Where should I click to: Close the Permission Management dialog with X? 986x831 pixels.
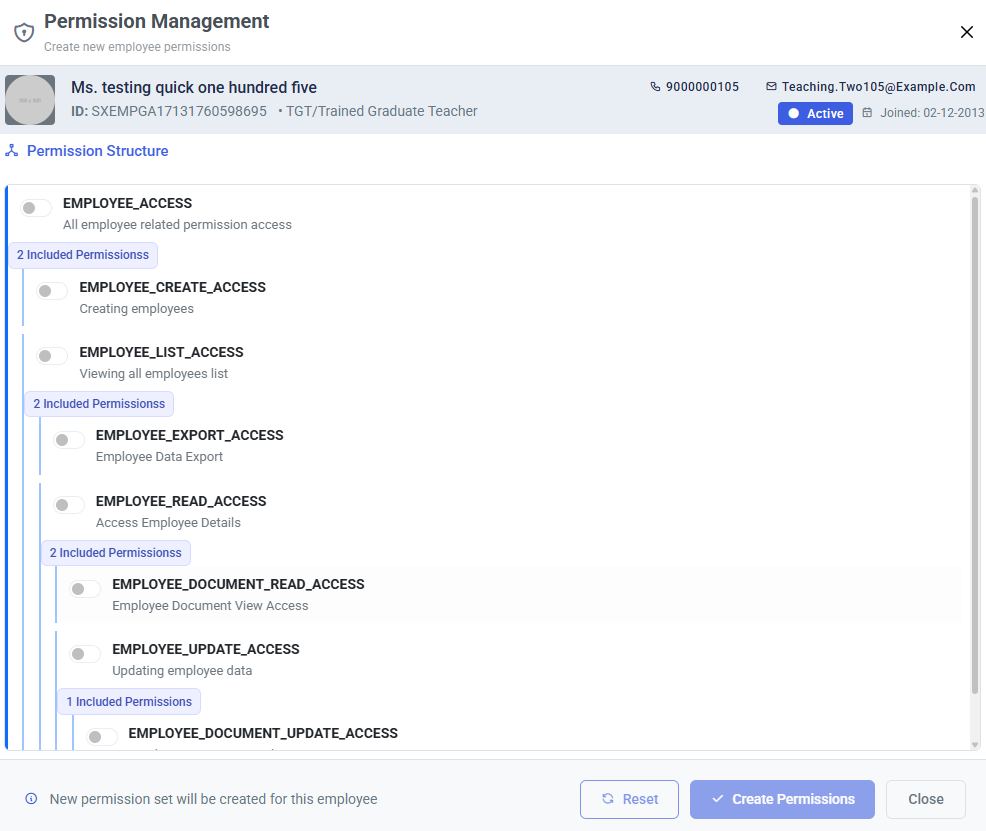[967, 32]
